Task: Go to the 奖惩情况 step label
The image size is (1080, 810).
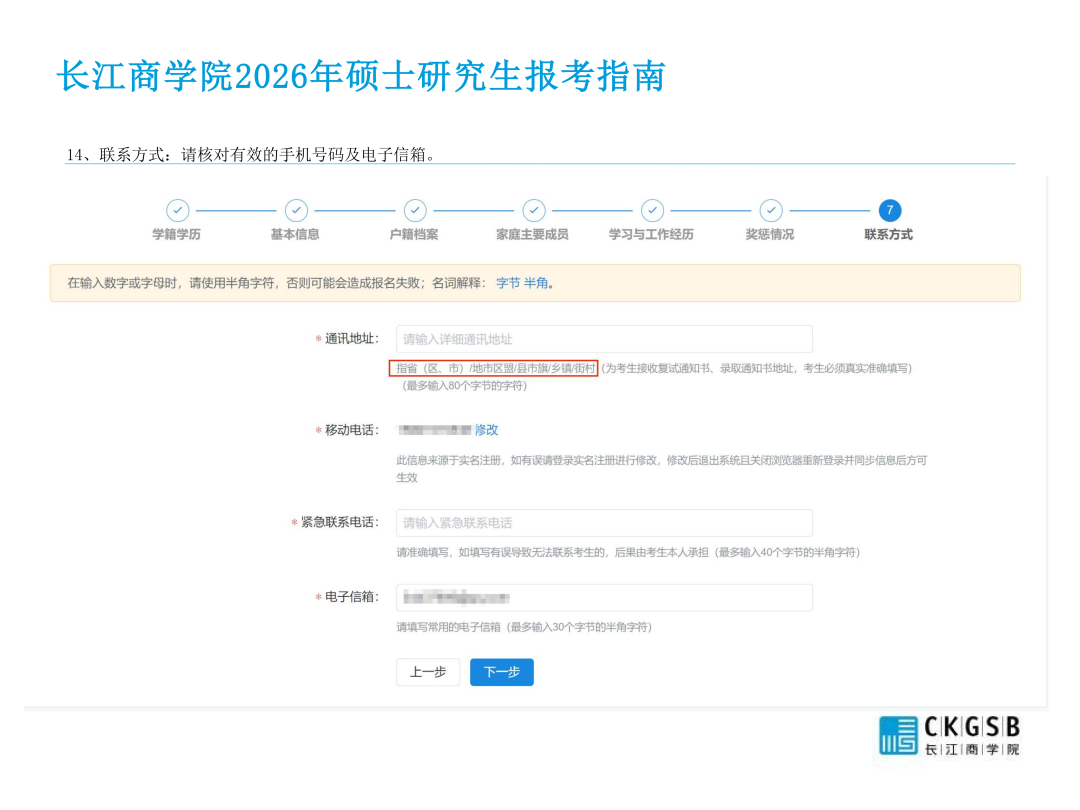Action: pyautogui.click(x=770, y=235)
